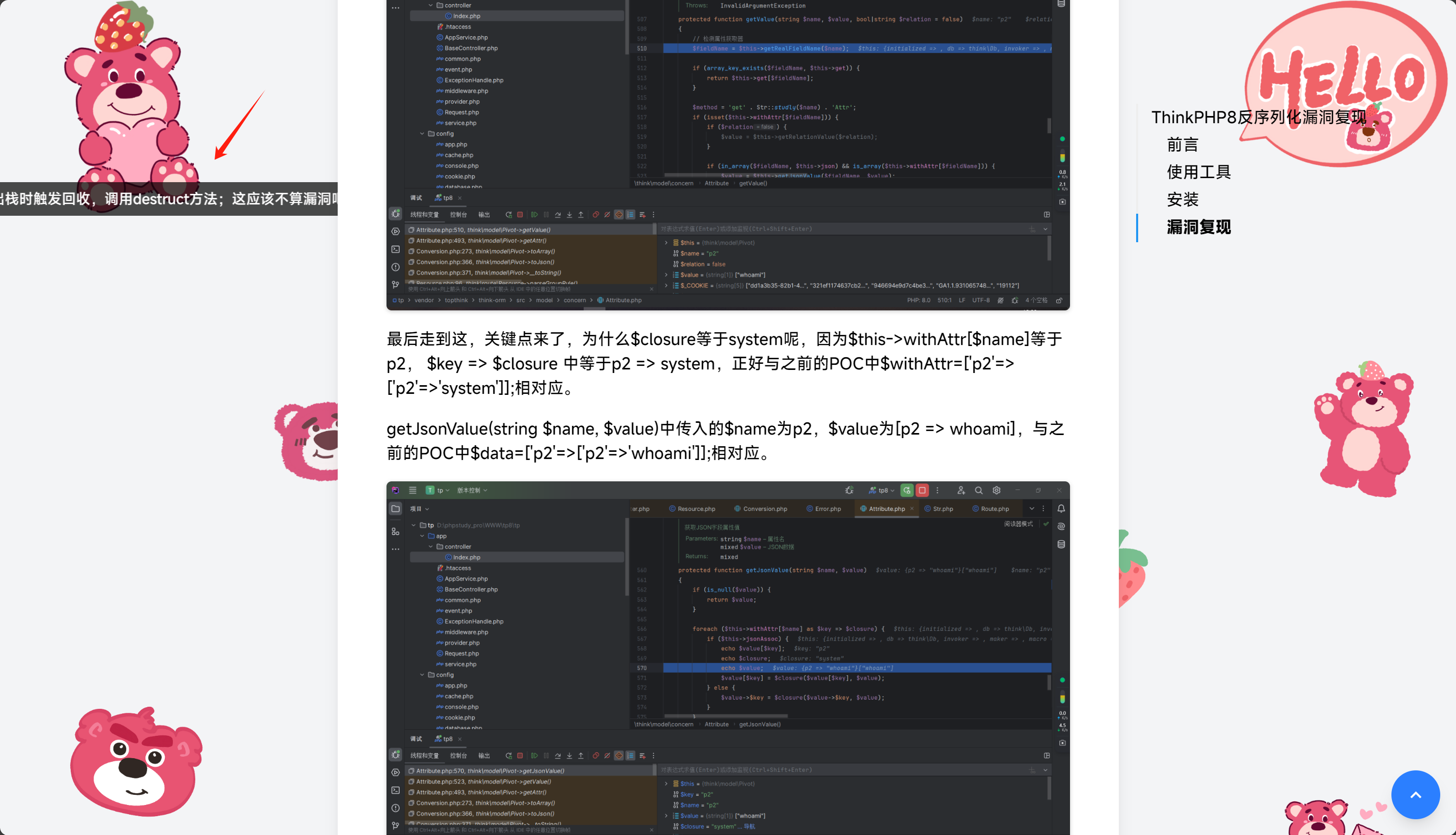
Task: Click the red Stop button in IDE title bar
Action: click(x=922, y=491)
